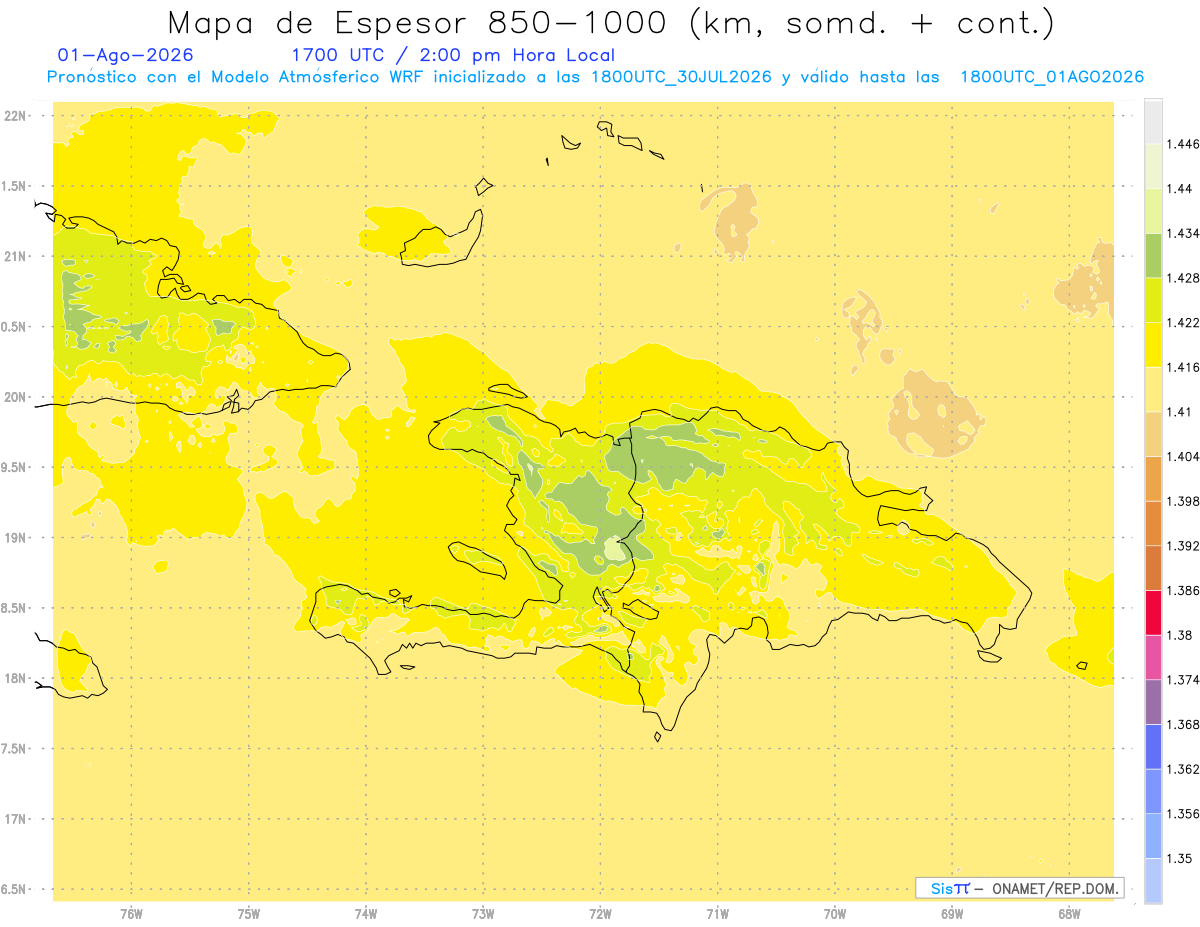Pick the tan colorbar swatch between 1.404 and 1.41
The width and height of the screenshot is (1200, 927).
tap(1153, 434)
